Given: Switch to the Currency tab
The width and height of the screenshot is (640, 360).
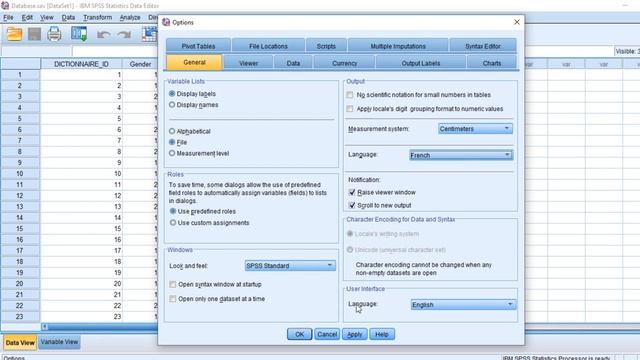Looking at the screenshot, I should pos(344,63).
